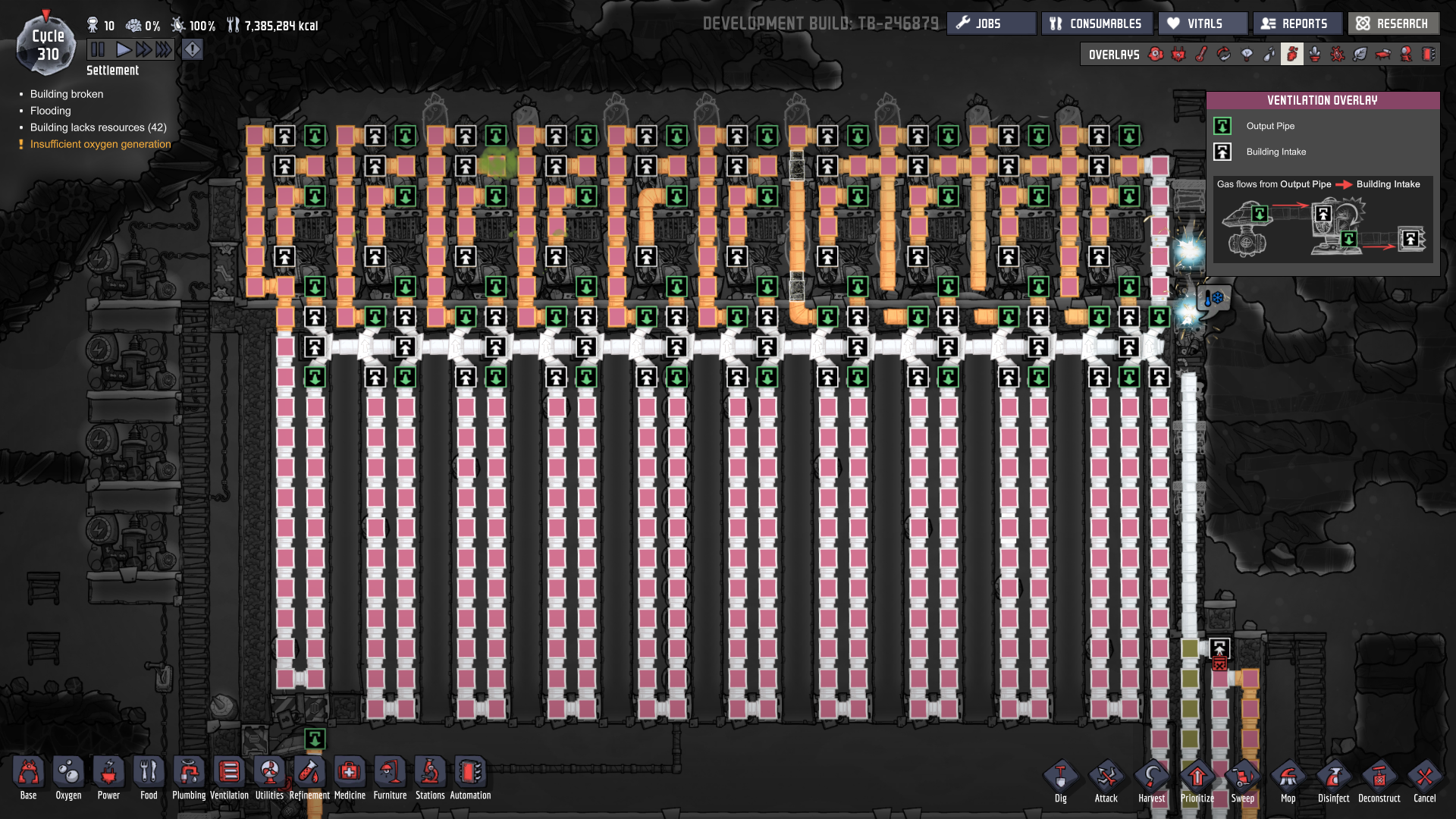
Task: Set fastest game speed triple arrow
Action: click(x=164, y=50)
